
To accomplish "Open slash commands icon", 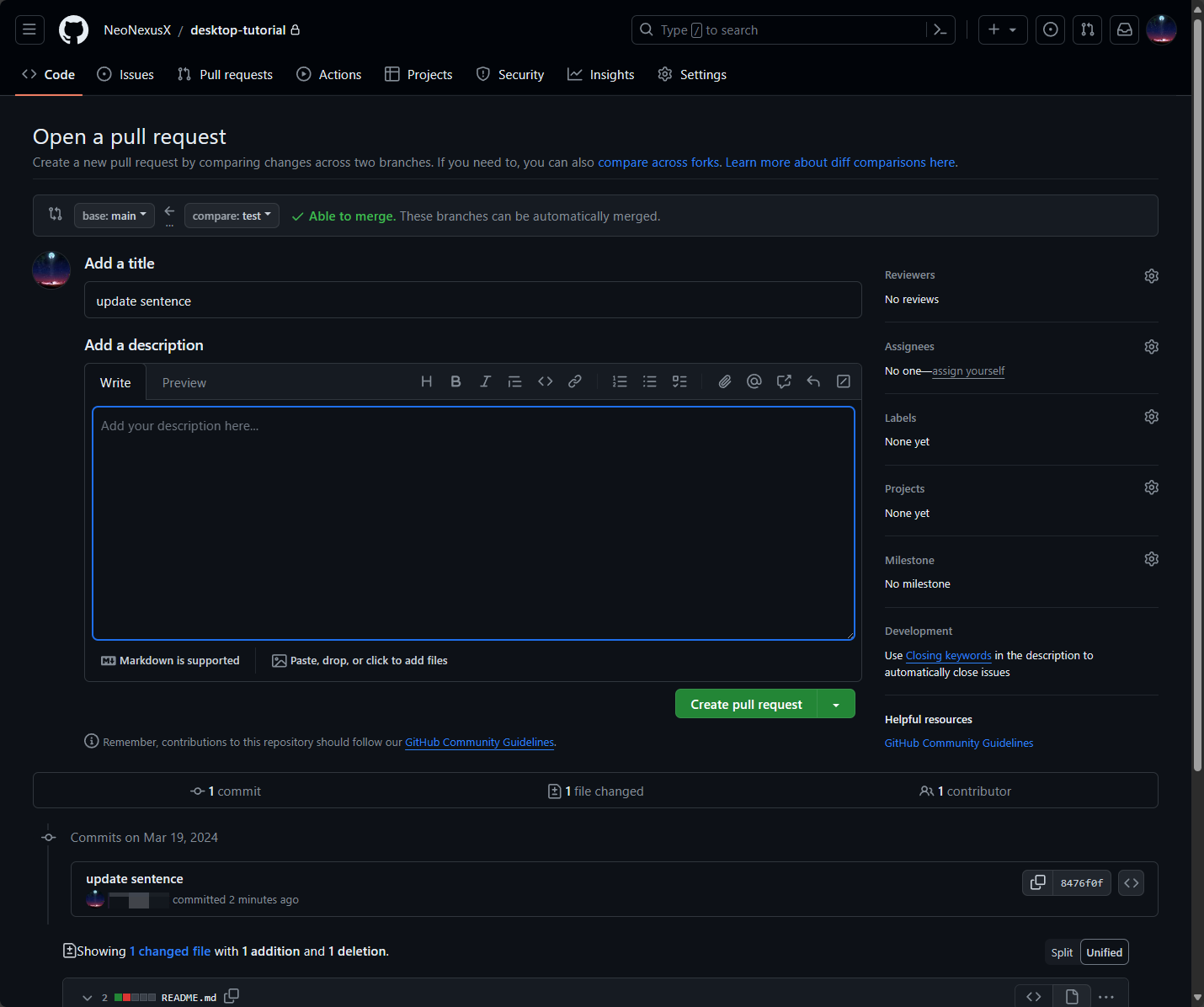I will tap(843, 381).
